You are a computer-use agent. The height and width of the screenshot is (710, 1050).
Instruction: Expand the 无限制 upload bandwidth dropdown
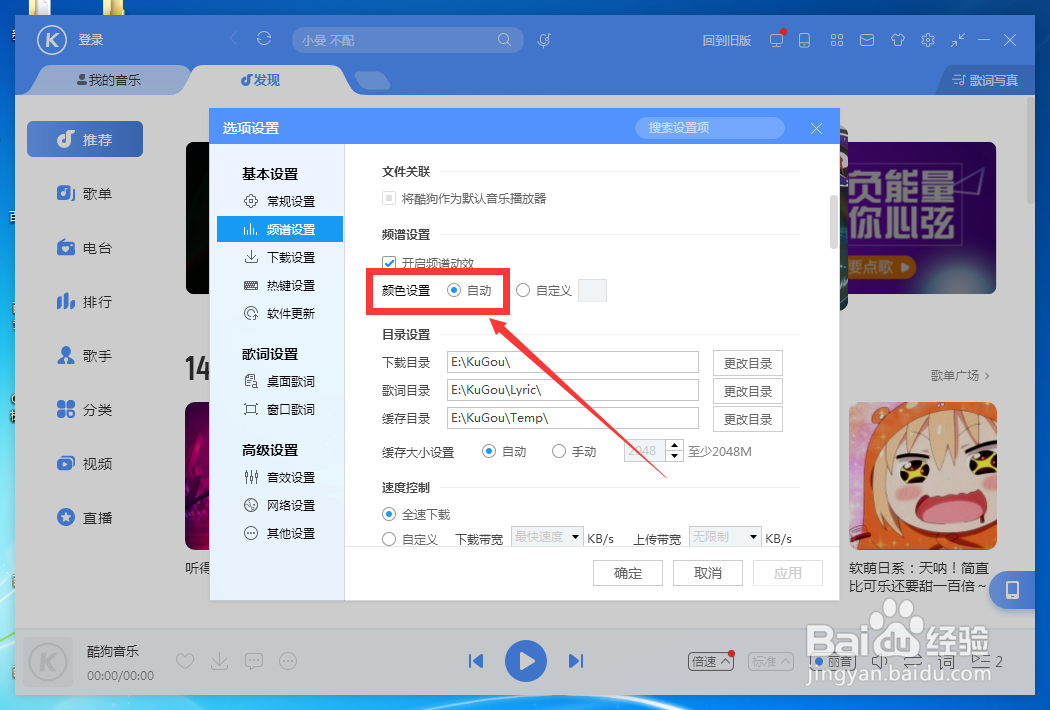[724, 536]
